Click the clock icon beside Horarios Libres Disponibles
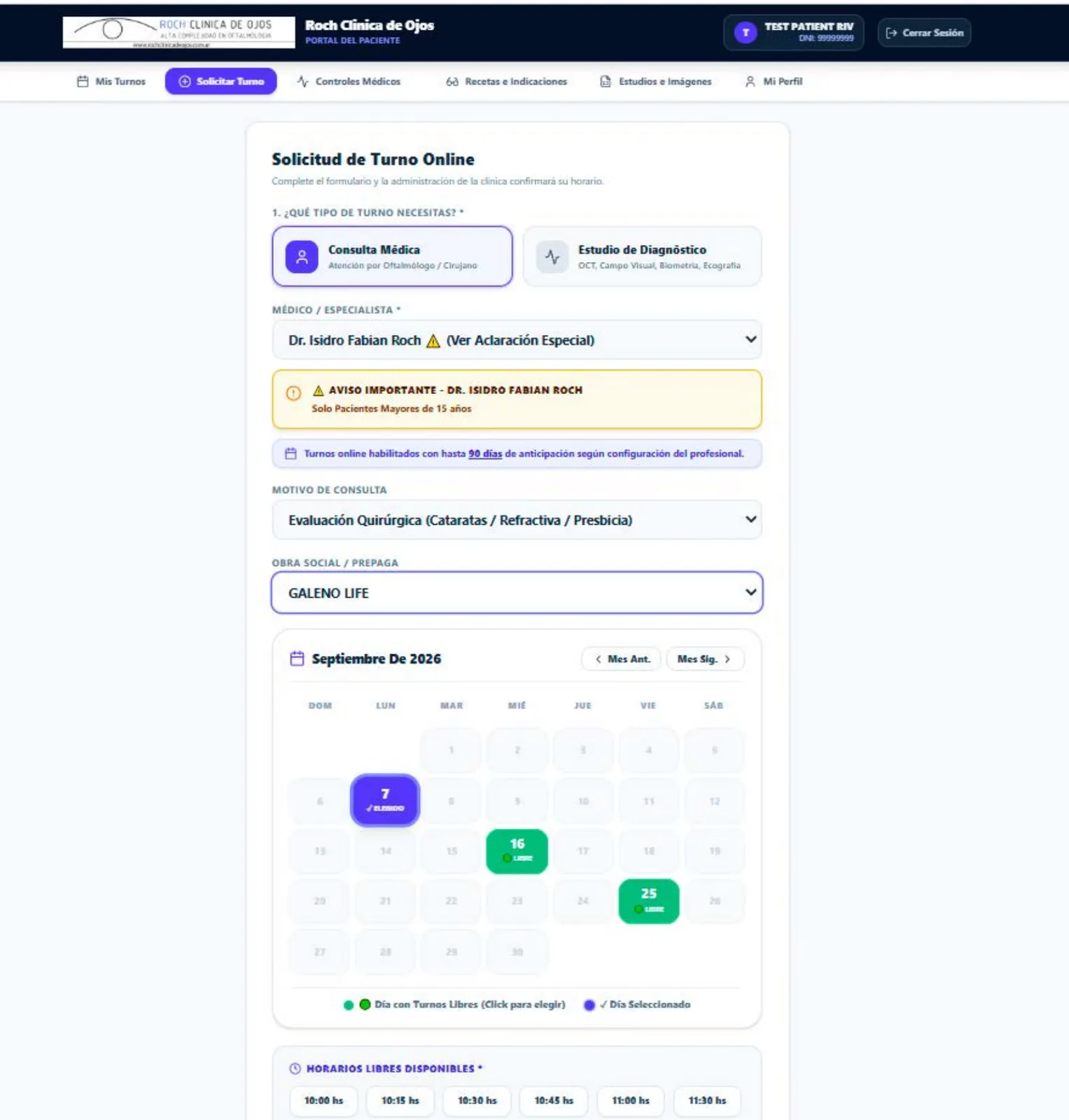 pyautogui.click(x=295, y=1068)
